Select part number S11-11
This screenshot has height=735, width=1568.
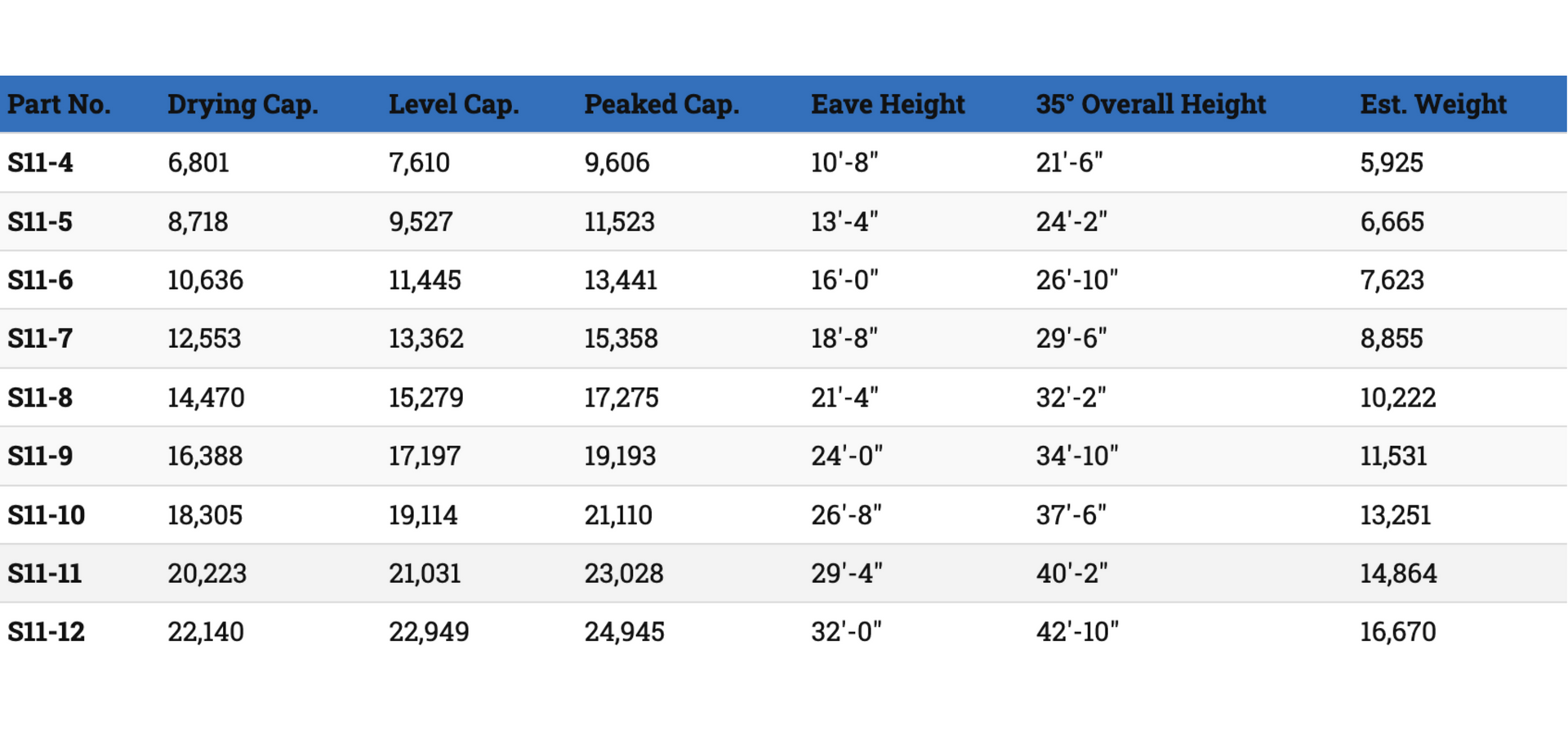tap(45, 573)
